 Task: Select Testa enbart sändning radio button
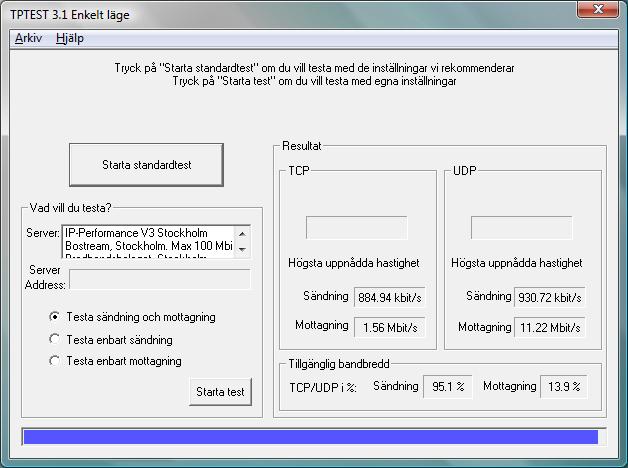(x=111, y=339)
